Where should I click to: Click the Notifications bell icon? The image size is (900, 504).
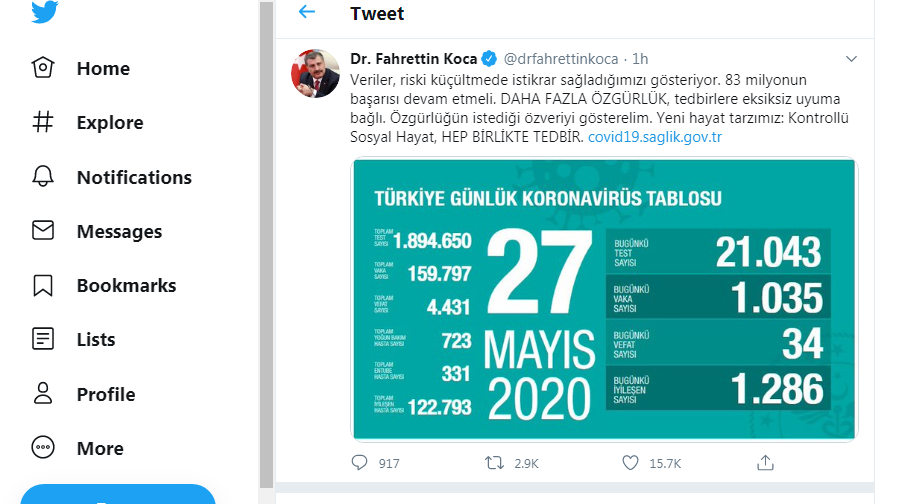coord(43,177)
